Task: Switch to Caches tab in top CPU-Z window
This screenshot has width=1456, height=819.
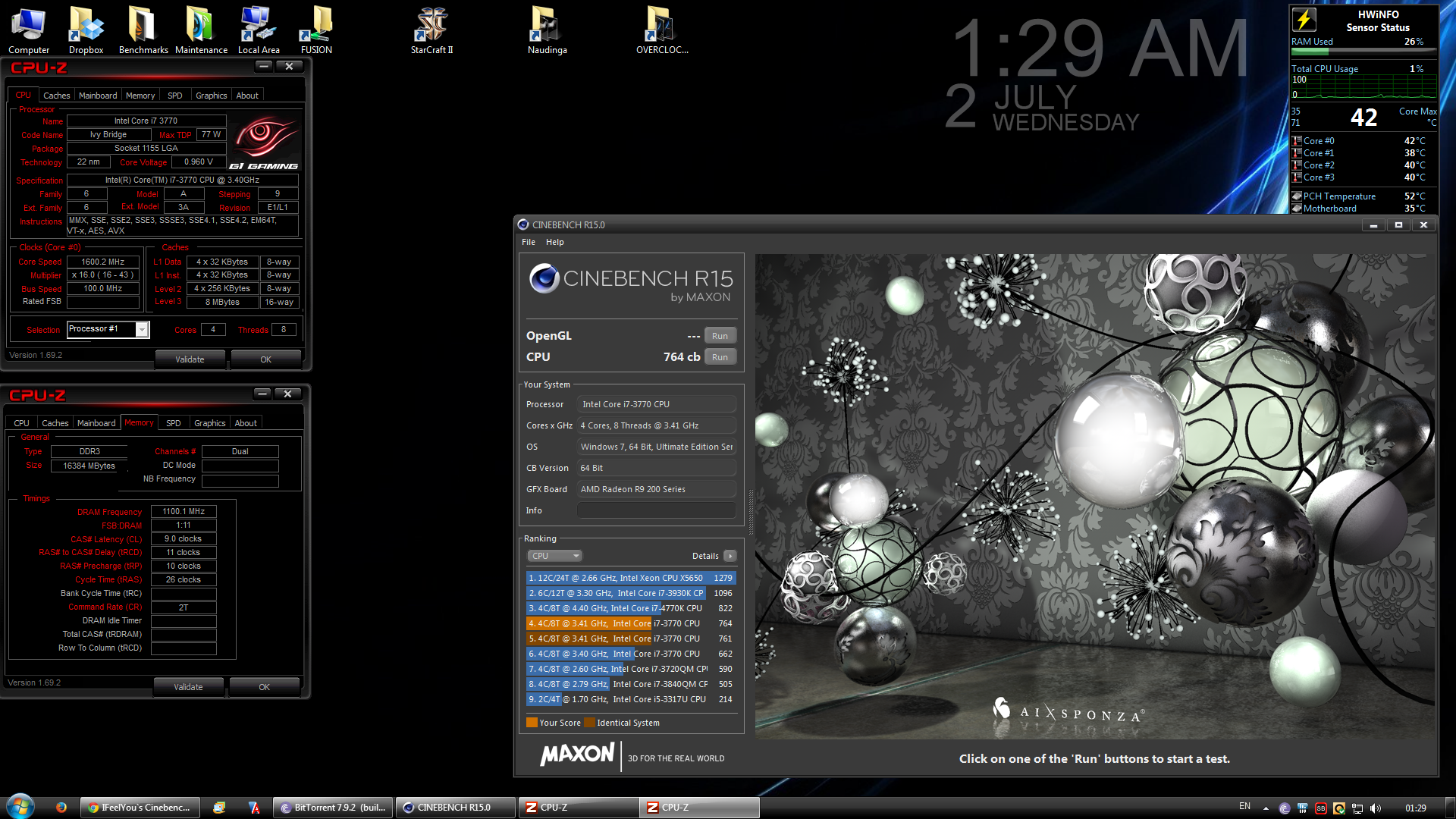Action: coord(57,96)
